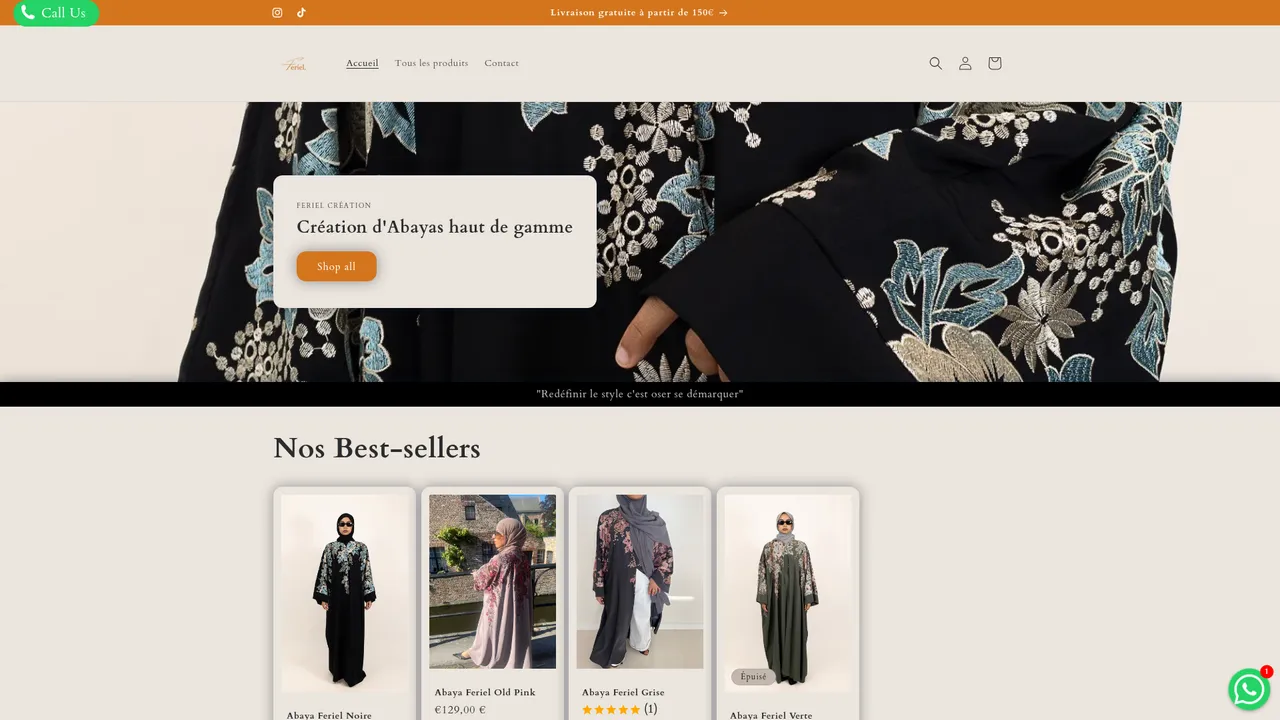This screenshot has height=720, width=1280.
Task: Open the Instagram profile icon
Action: coord(277,13)
